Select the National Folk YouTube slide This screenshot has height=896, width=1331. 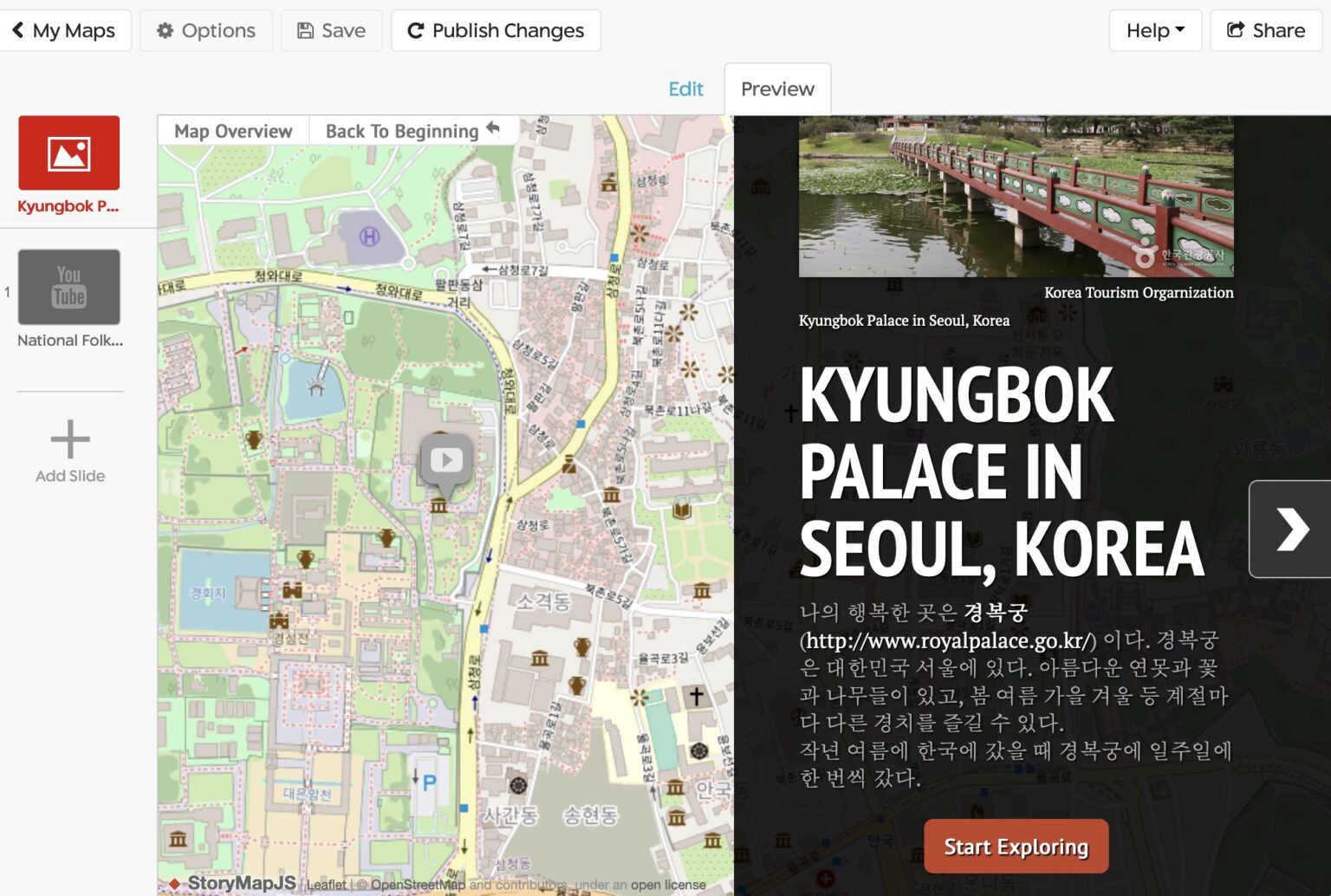[x=68, y=287]
